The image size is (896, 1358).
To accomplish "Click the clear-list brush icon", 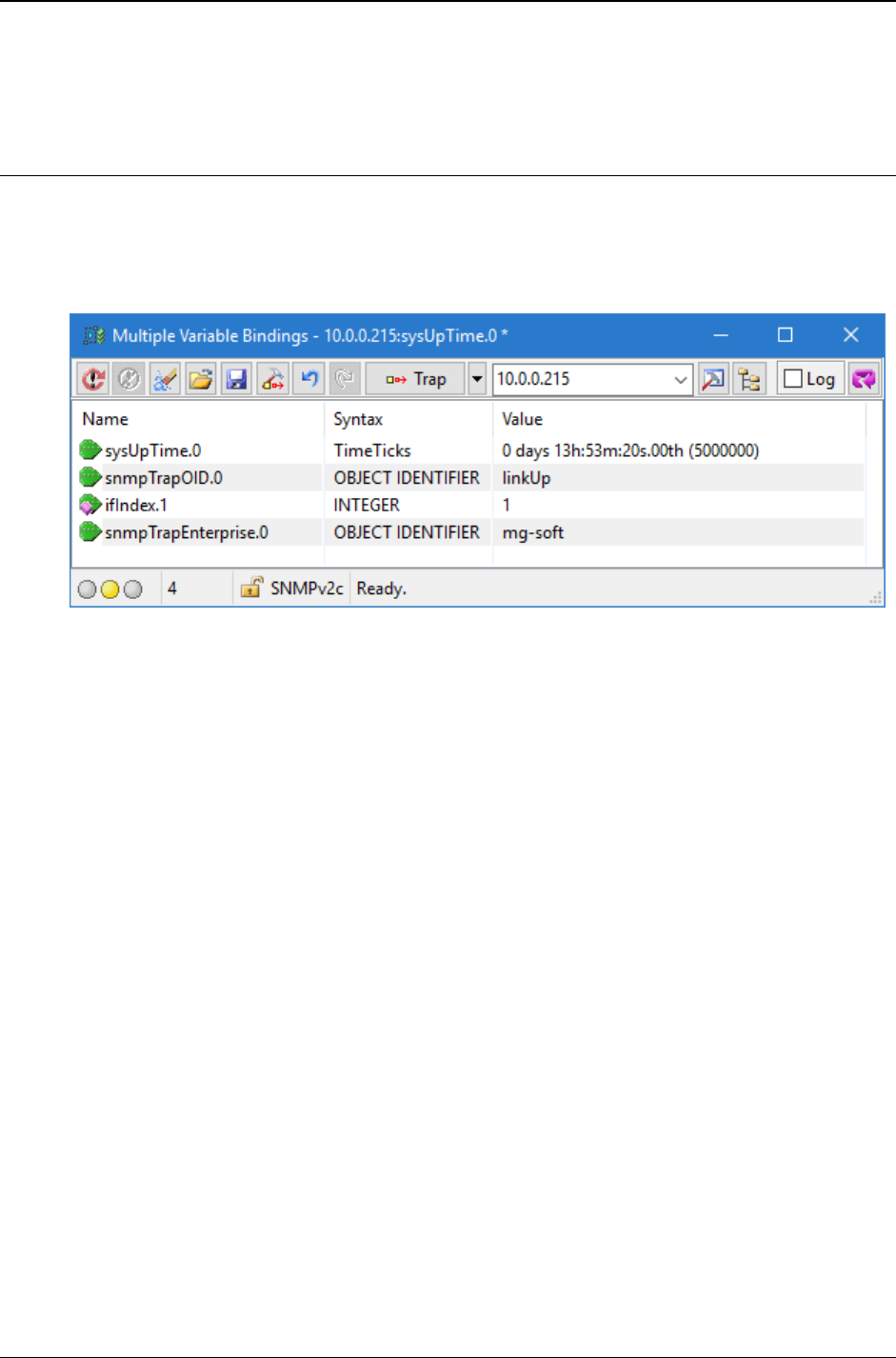I will click(165, 379).
